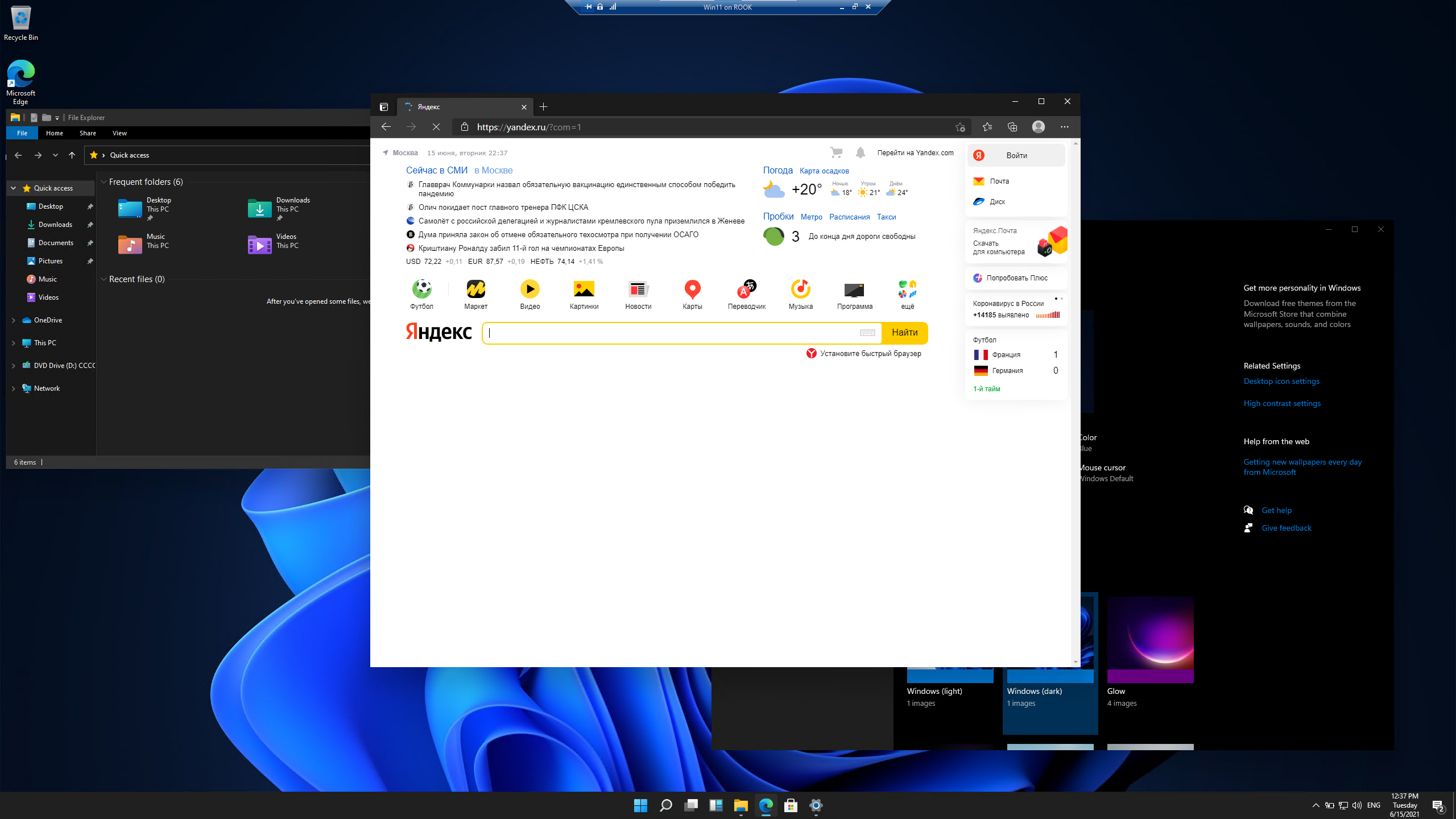The width and height of the screenshot is (1456, 819).
Task: Open recent locations dropdown in File Explorer
Action: tap(55, 155)
